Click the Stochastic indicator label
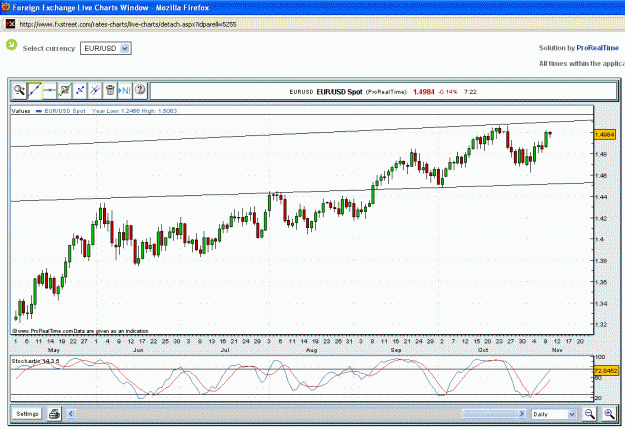This screenshot has height=429, width=625. (35, 361)
